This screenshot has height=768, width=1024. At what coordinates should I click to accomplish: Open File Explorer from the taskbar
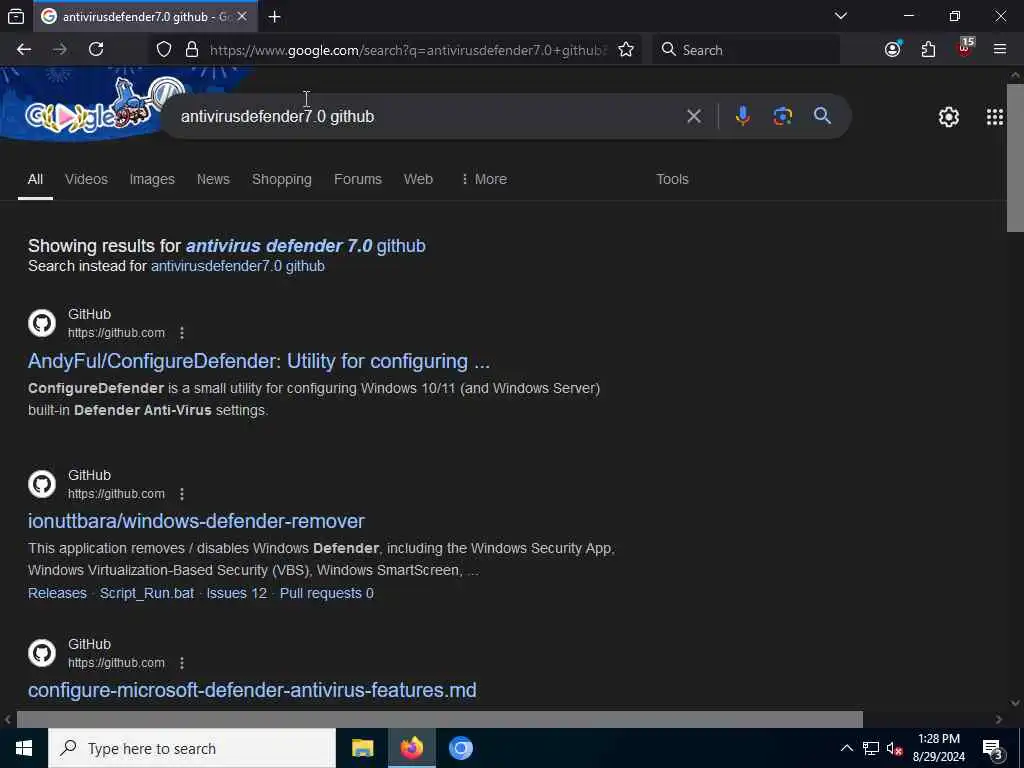point(362,748)
